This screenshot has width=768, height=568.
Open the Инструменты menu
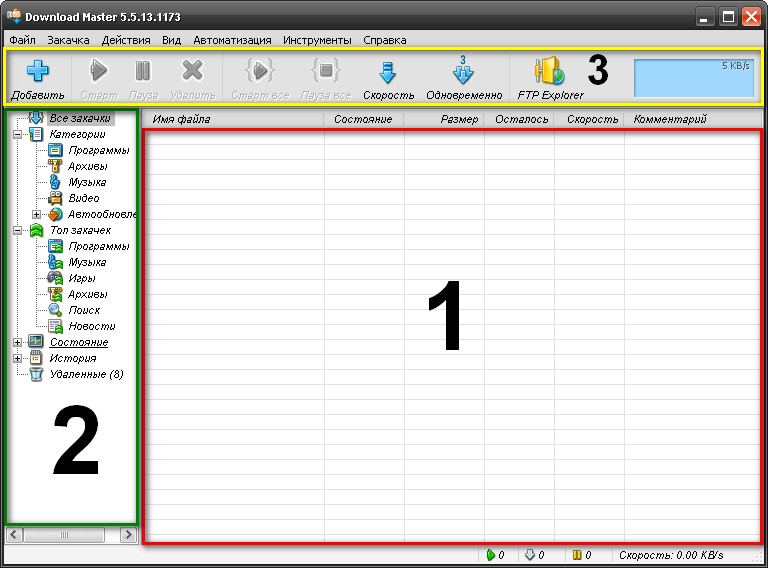317,40
